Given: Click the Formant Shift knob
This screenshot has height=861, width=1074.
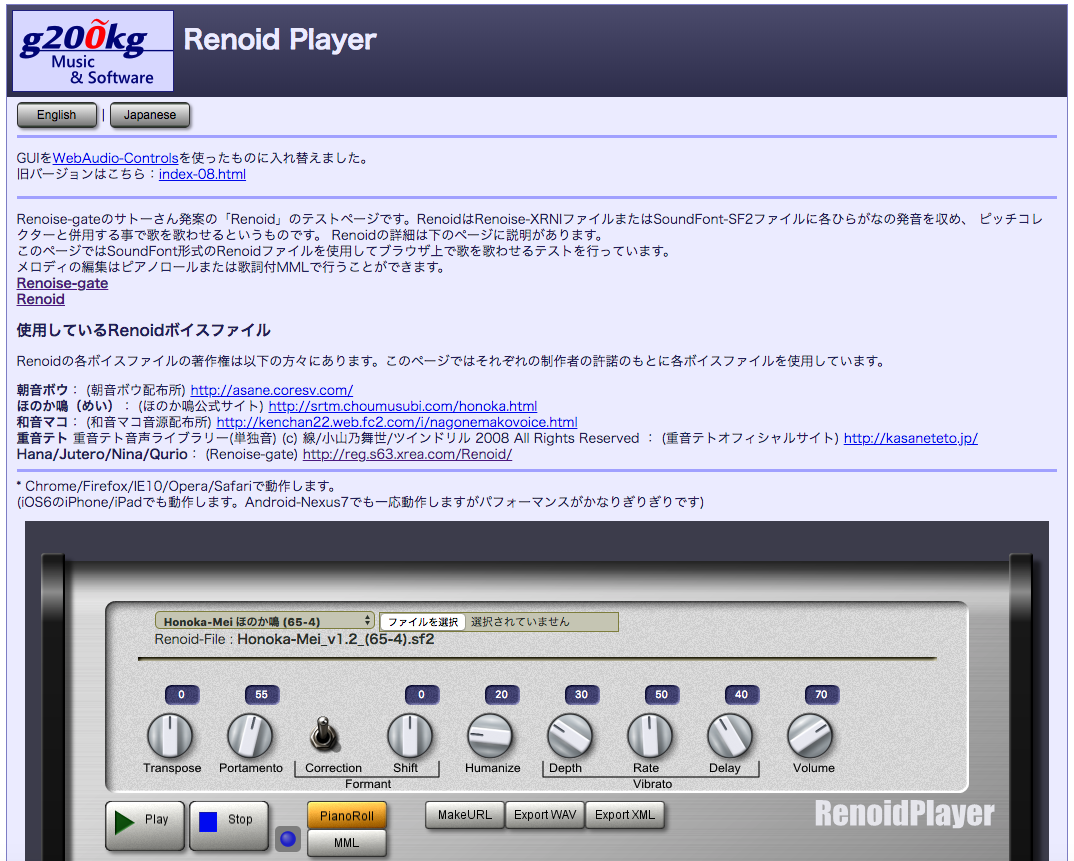Looking at the screenshot, I should pos(410,736).
